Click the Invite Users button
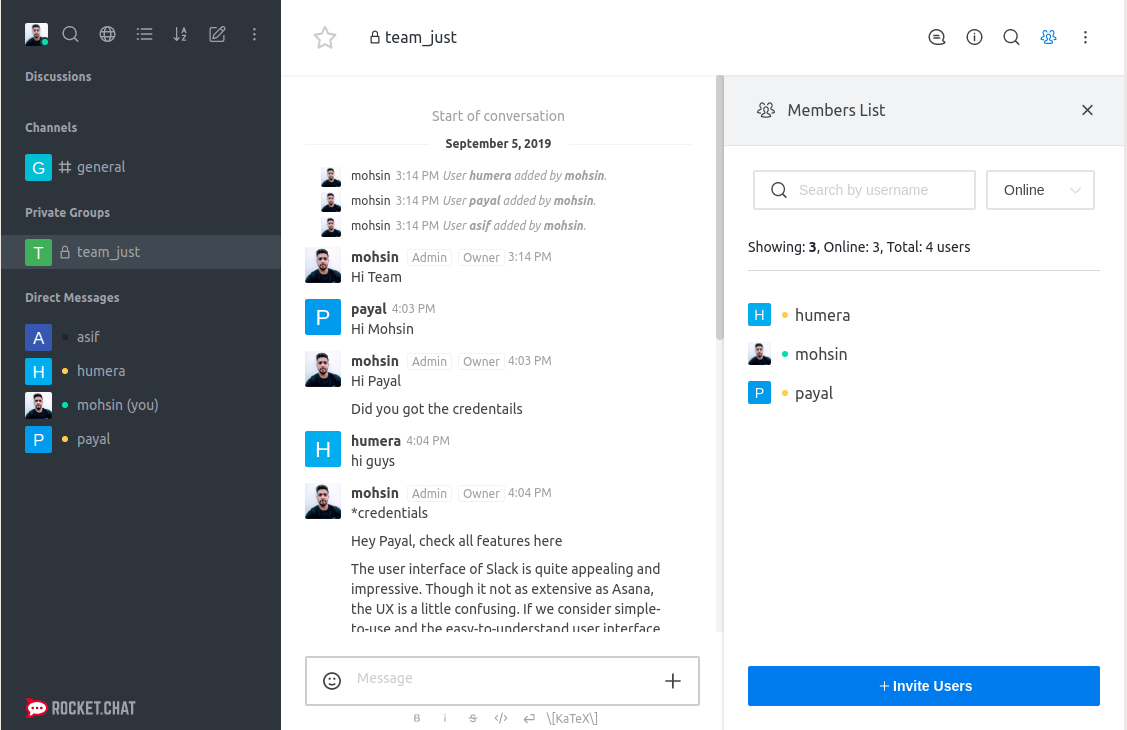This screenshot has width=1127, height=730. click(x=924, y=686)
